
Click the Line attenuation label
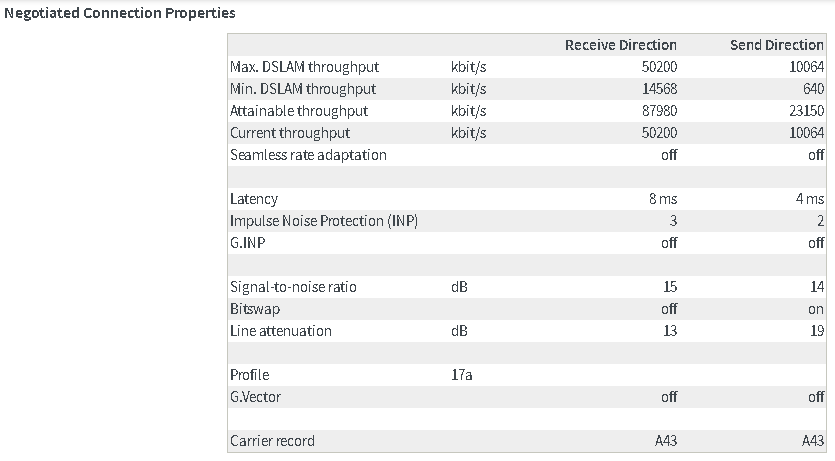pos(280,331)
